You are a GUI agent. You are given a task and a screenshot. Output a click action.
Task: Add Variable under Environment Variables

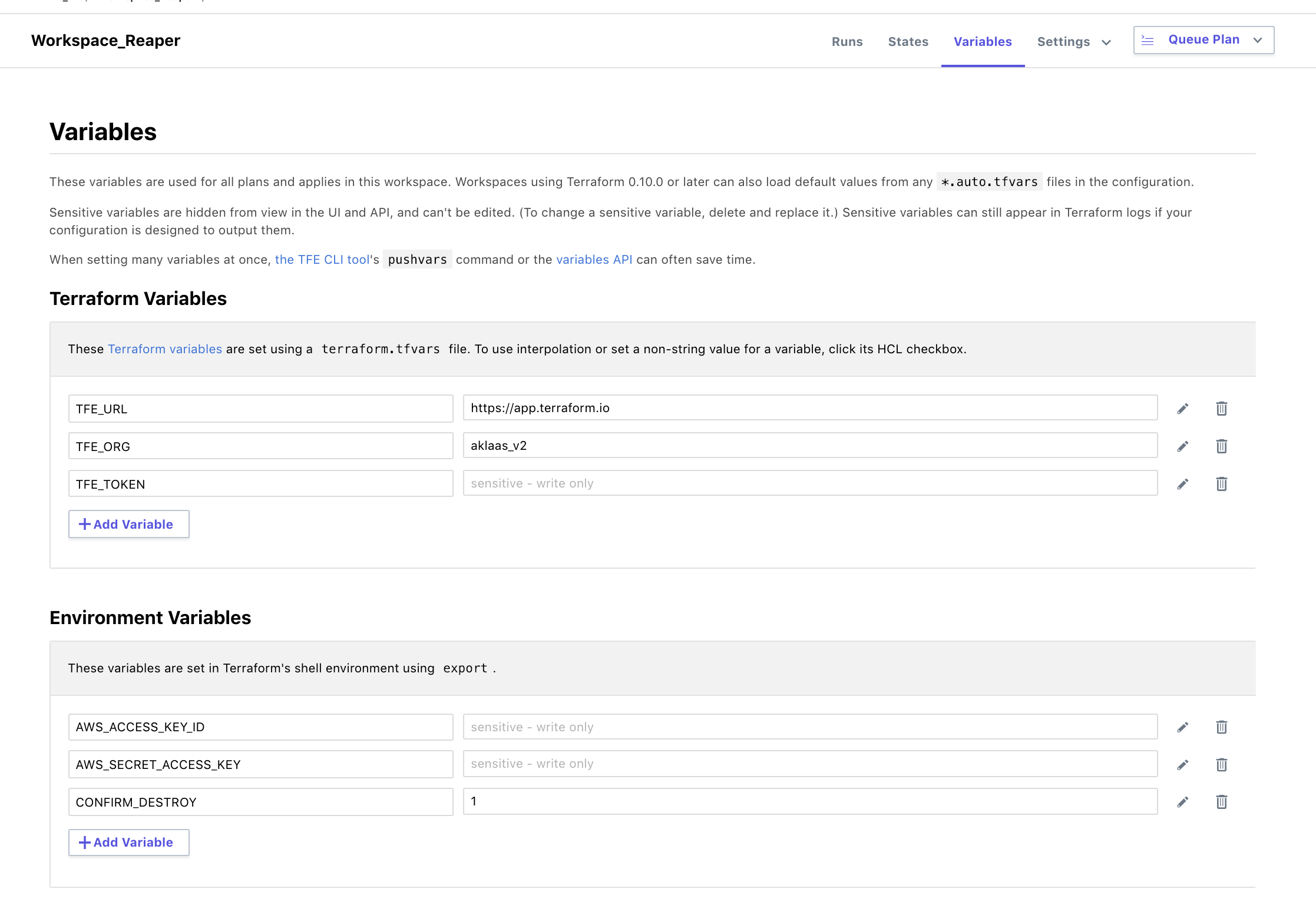click(128, 843)
